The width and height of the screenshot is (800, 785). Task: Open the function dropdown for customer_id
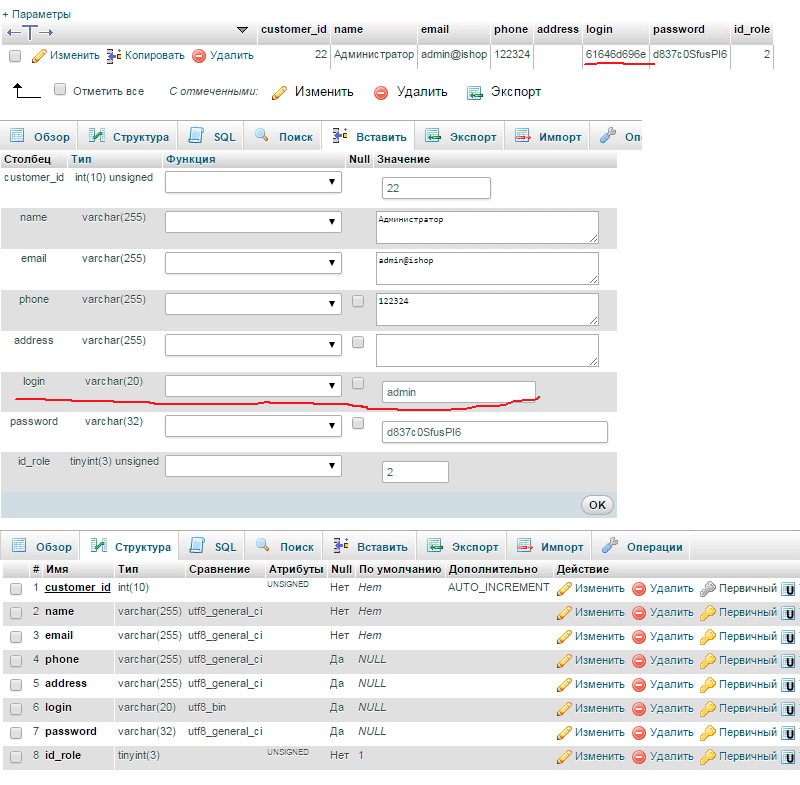[x=253, y=182]
